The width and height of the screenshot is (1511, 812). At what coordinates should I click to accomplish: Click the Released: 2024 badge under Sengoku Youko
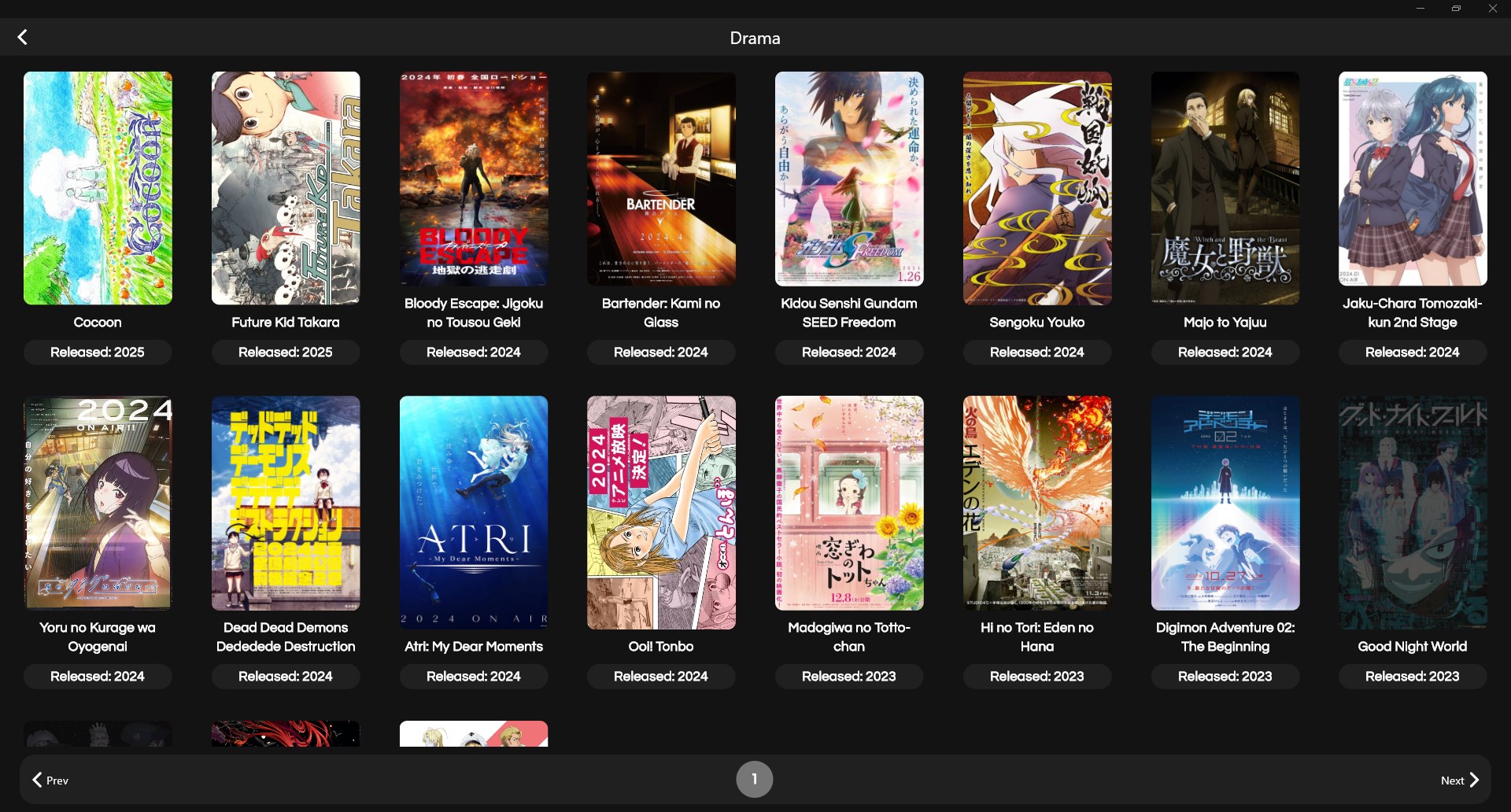click(x=1037, y=352)
